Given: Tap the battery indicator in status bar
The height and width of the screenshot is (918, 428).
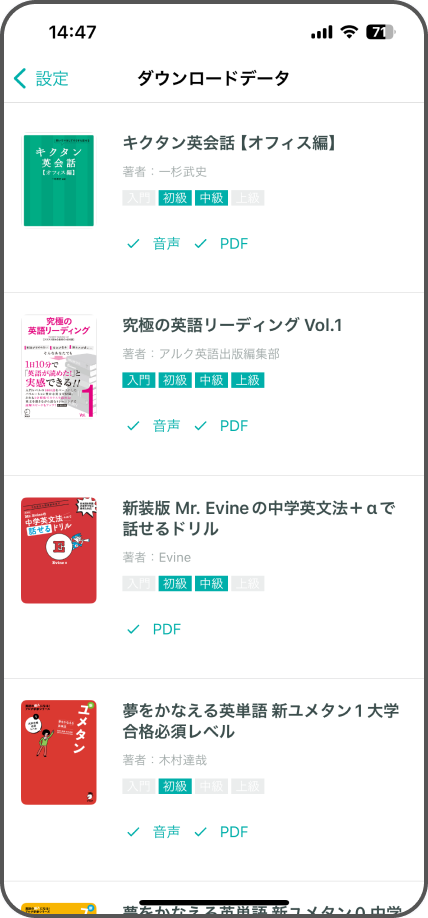Looking at the screenshot, I should [382, 33].
